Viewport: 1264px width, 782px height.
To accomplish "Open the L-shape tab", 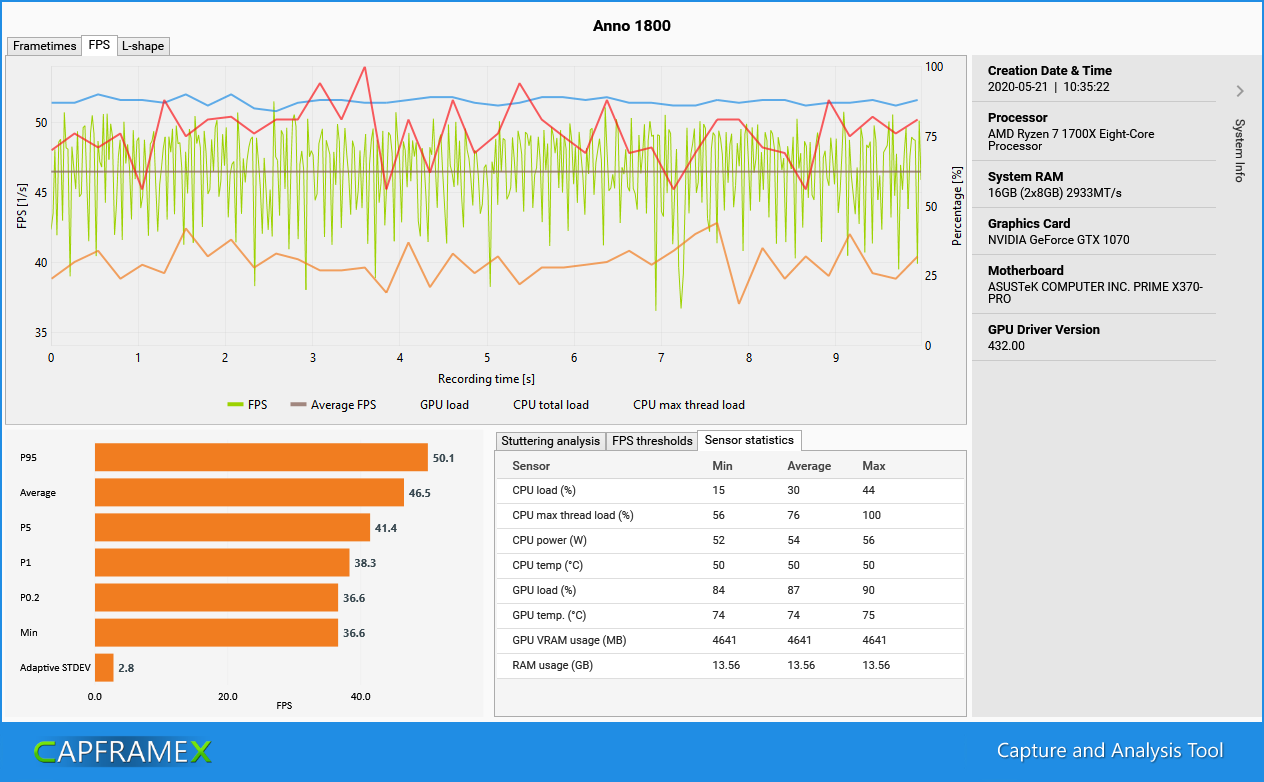I will 143,46.
